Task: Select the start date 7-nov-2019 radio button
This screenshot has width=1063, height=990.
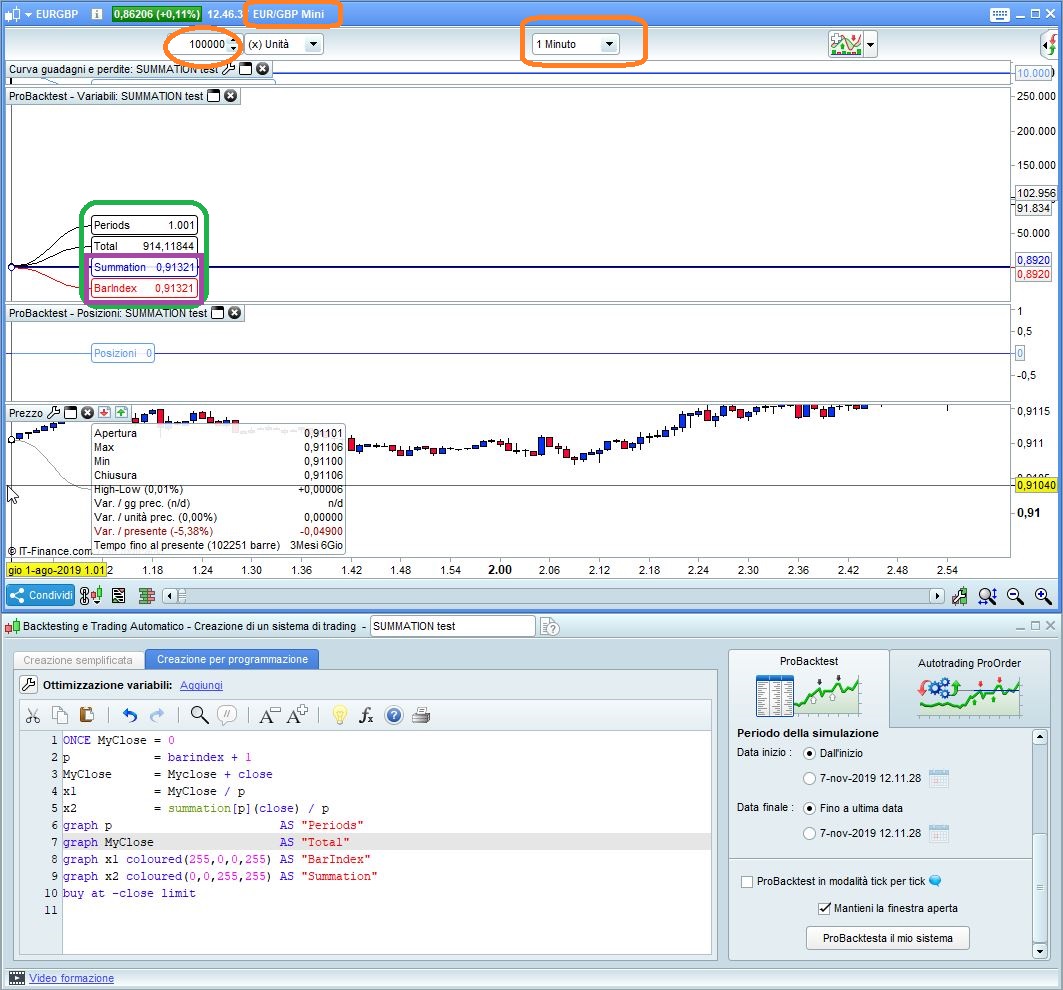Action: click(809, 778)
